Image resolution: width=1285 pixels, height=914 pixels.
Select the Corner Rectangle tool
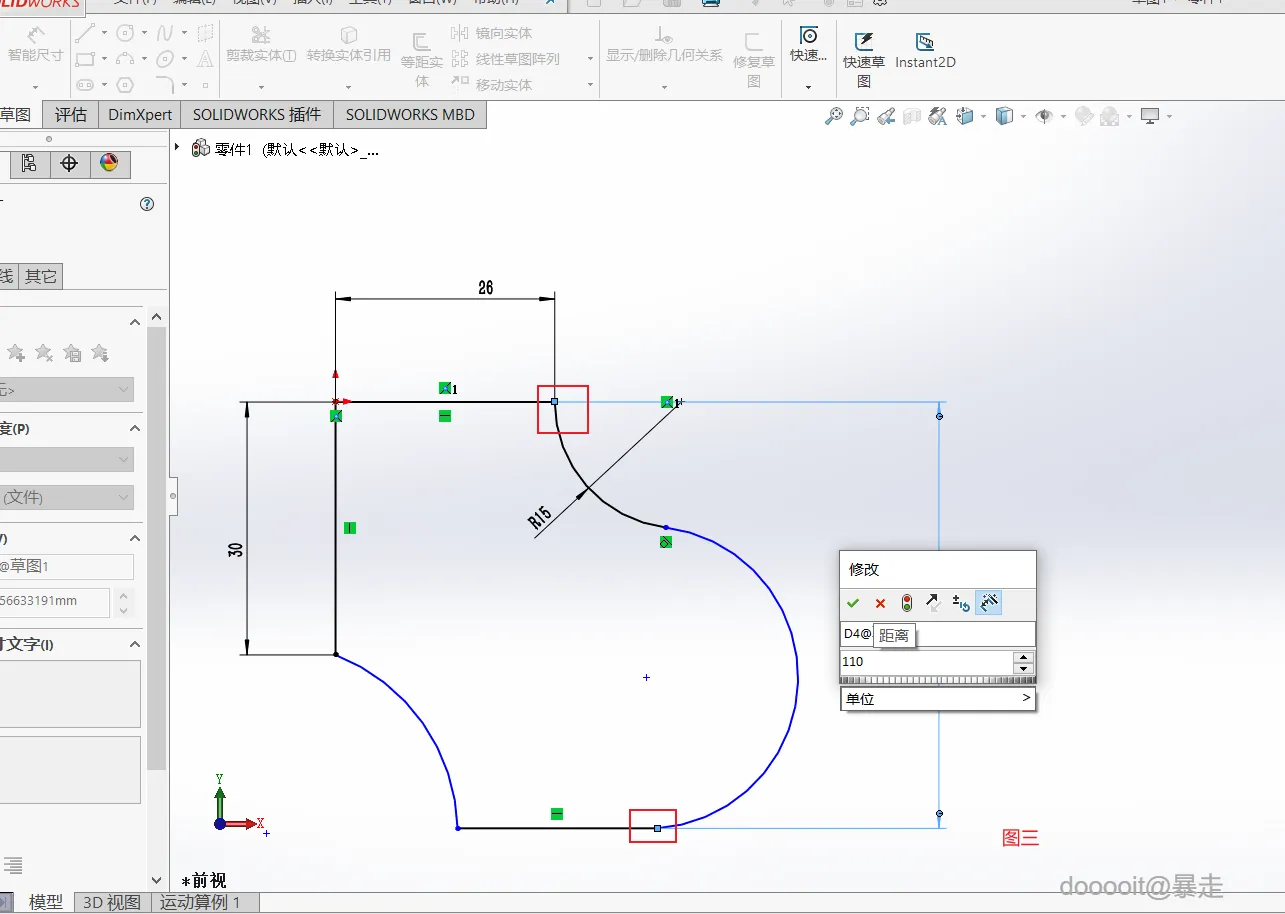(86, 59)
